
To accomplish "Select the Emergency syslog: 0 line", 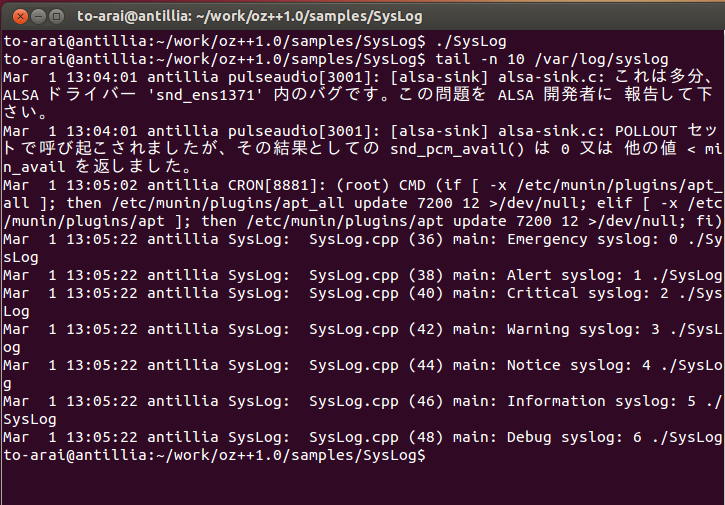I will pyautogui.click(x=362, y=248).
